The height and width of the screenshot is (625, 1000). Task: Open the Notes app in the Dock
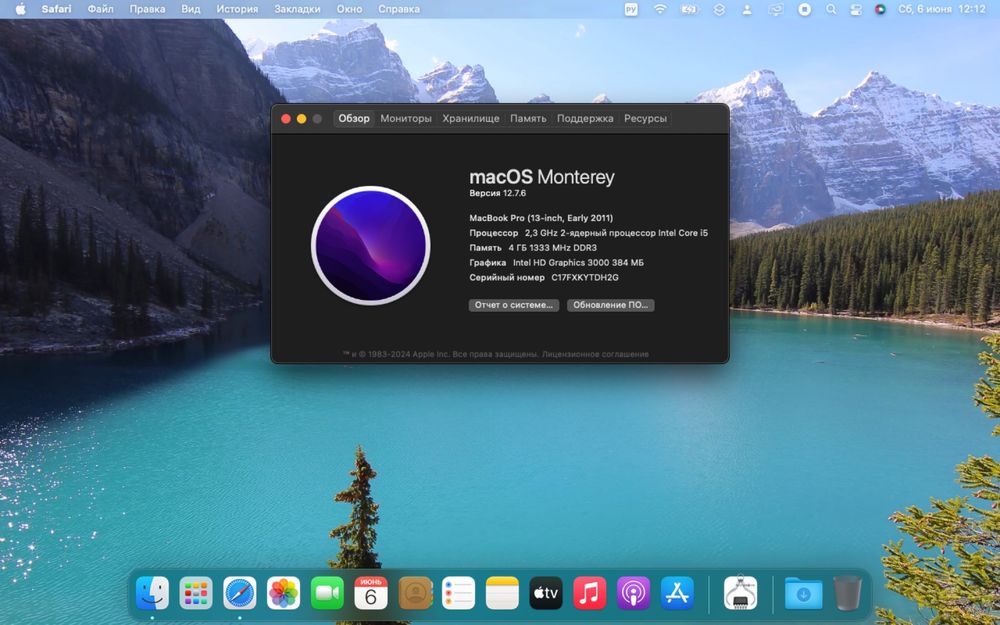(503, 593)
